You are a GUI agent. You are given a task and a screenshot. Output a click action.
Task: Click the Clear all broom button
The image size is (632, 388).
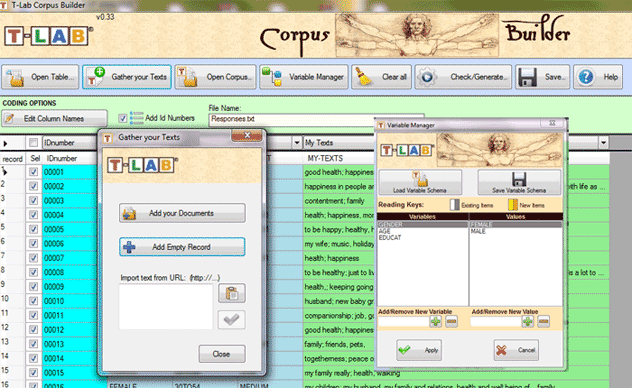click(x=381, y=77)
